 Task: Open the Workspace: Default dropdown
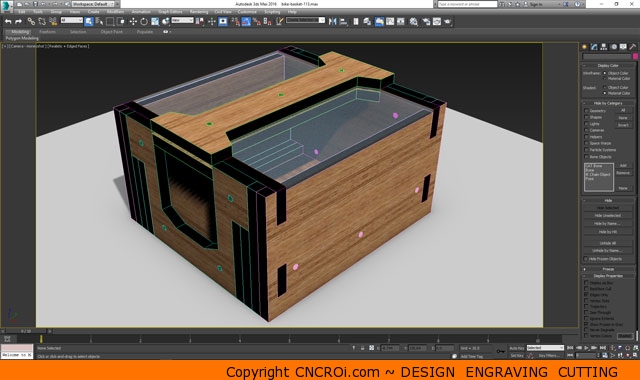93,4
